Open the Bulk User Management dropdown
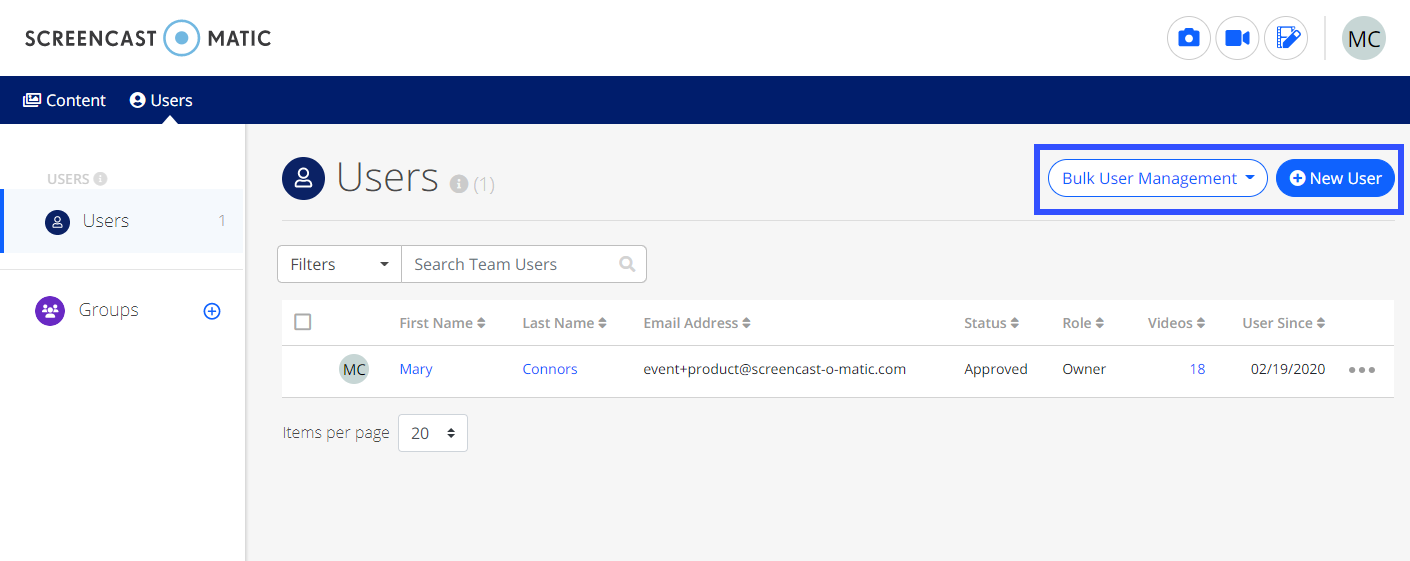This screenshot has height=561, width=1410. (1158, 178)
